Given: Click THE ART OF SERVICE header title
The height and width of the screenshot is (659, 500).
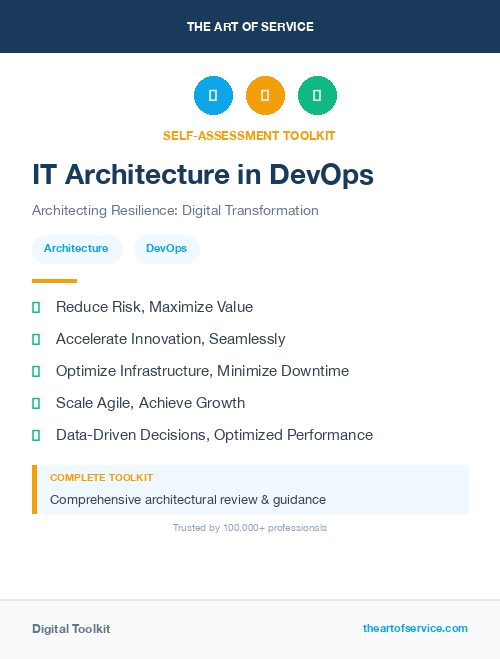Looking at the screenshot, I should pos(250,27).
